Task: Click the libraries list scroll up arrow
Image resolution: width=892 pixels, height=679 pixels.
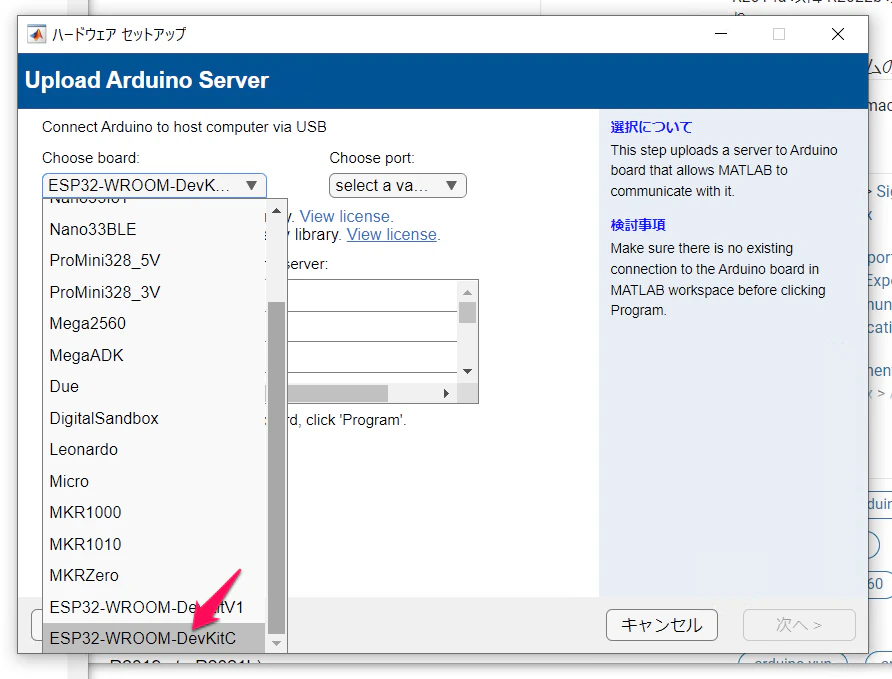Action: click(468, 292)
